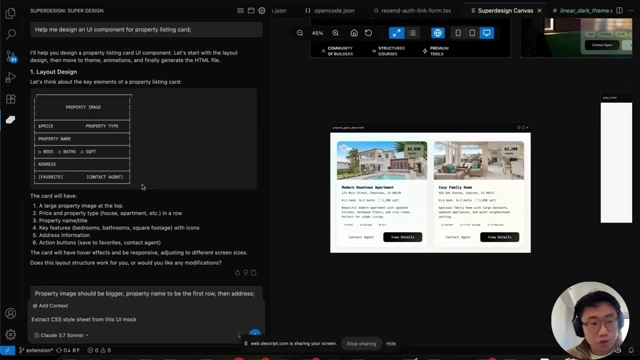Image resolution: width=640 pixels, height=360 pixels.
Task: Click the '1. Layout Design' heading
Action: 53,72
